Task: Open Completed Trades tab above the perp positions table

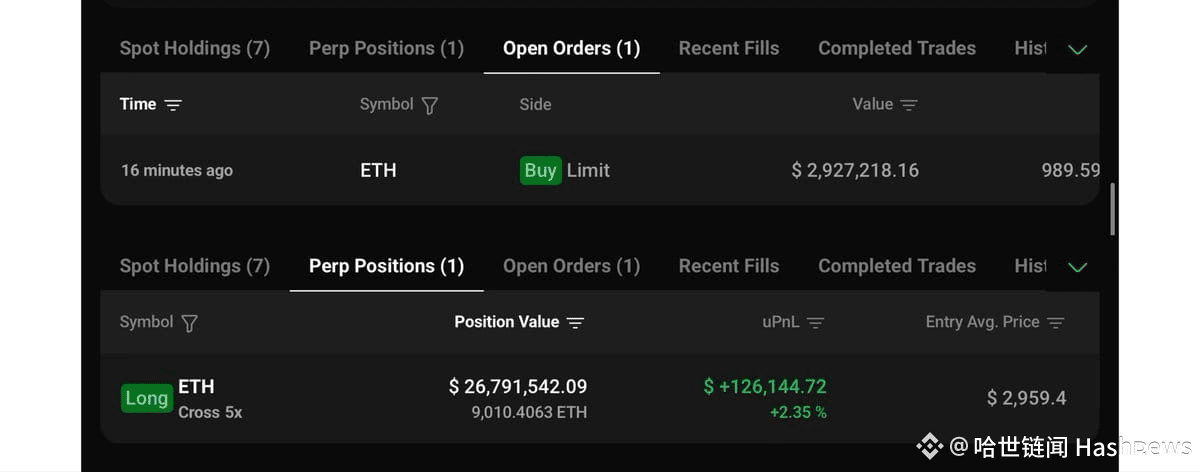Action: pos(896,266)
